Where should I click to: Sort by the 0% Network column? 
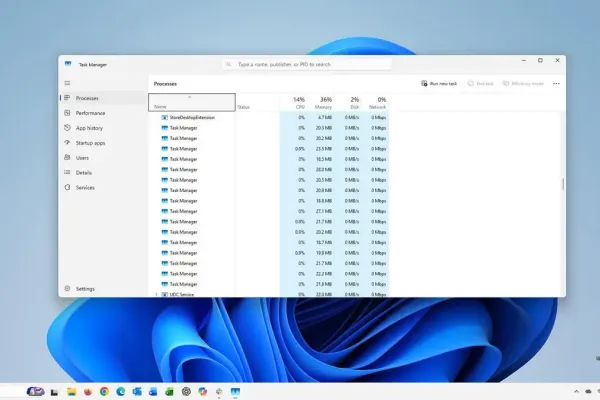coord(375,102)
